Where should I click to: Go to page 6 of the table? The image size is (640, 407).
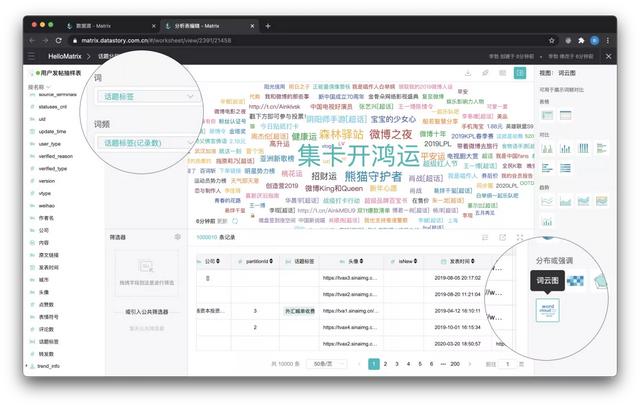point(431,364)
